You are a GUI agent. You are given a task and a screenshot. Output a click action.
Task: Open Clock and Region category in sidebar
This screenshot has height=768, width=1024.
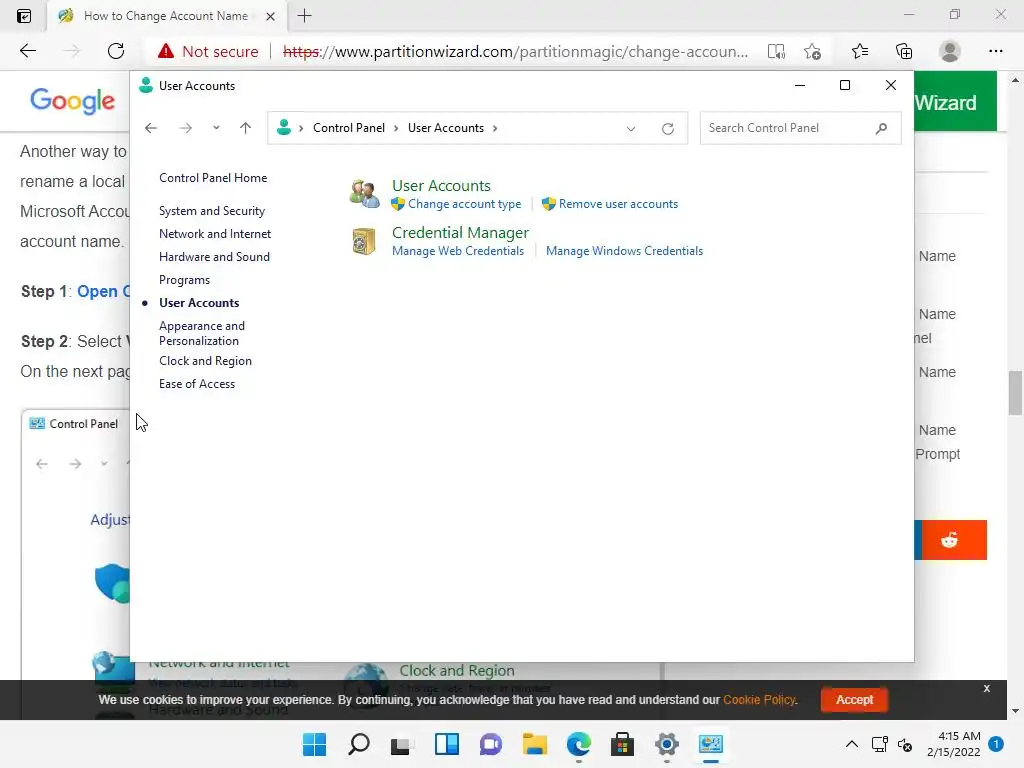pos(205,360)
